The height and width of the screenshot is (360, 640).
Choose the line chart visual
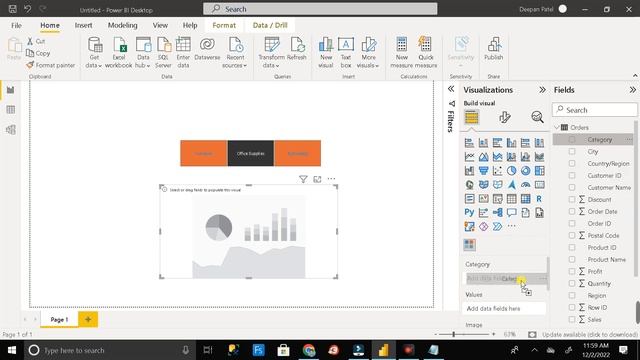469,157
